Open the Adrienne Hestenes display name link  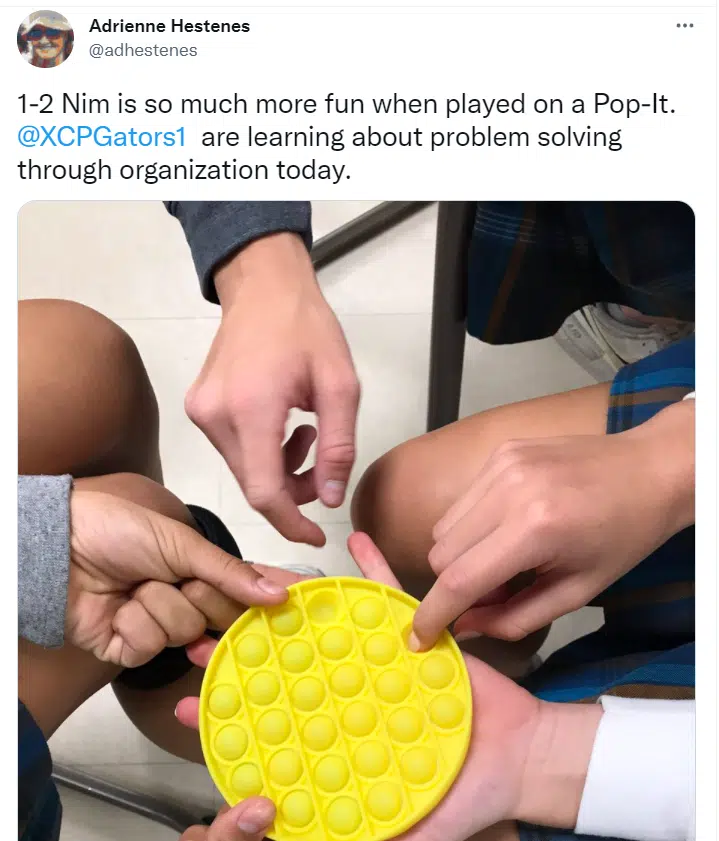click(x=169, y=26)
